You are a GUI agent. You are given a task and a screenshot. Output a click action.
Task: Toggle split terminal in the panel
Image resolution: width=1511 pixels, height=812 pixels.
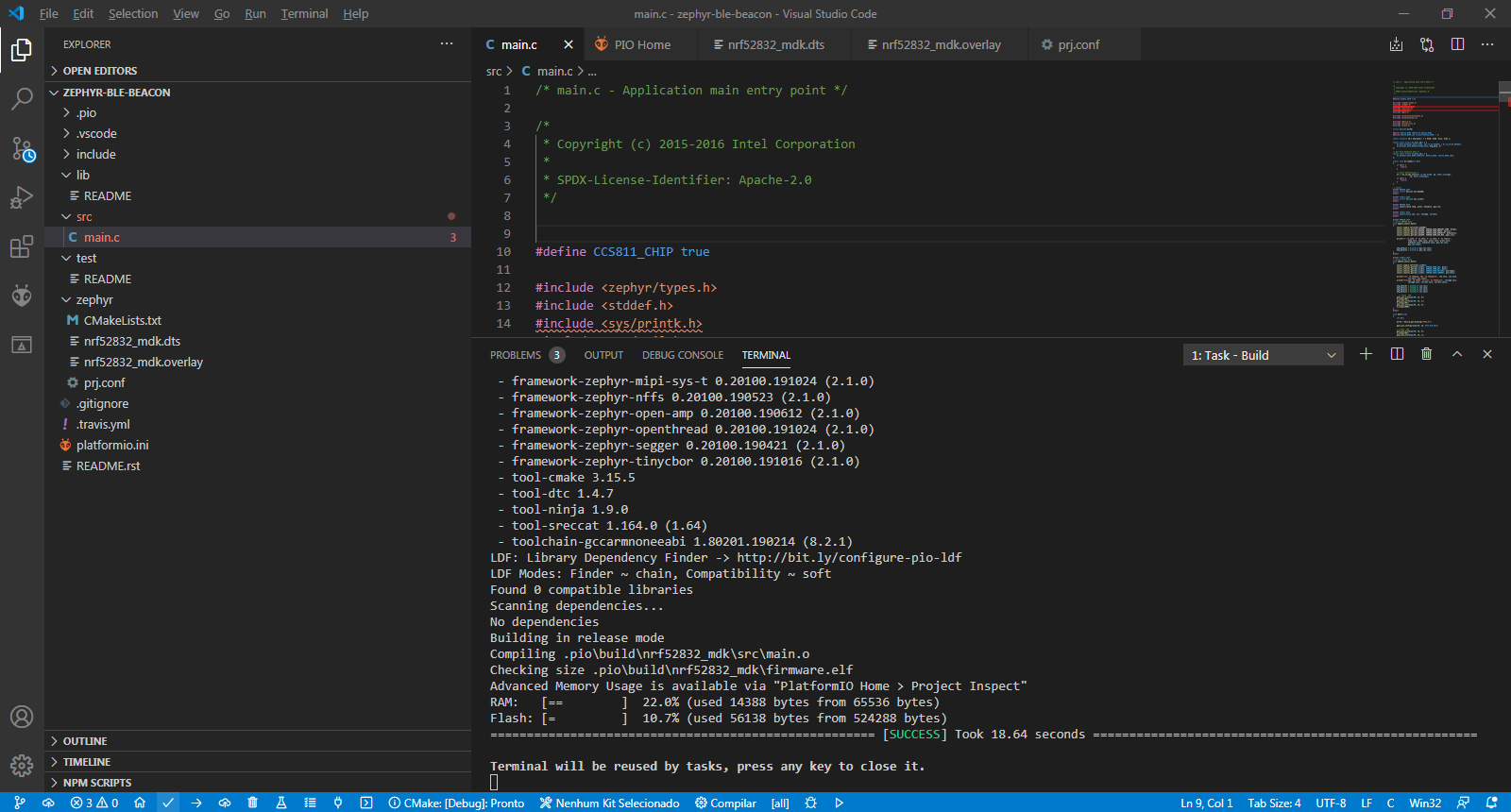(1397, 354)
